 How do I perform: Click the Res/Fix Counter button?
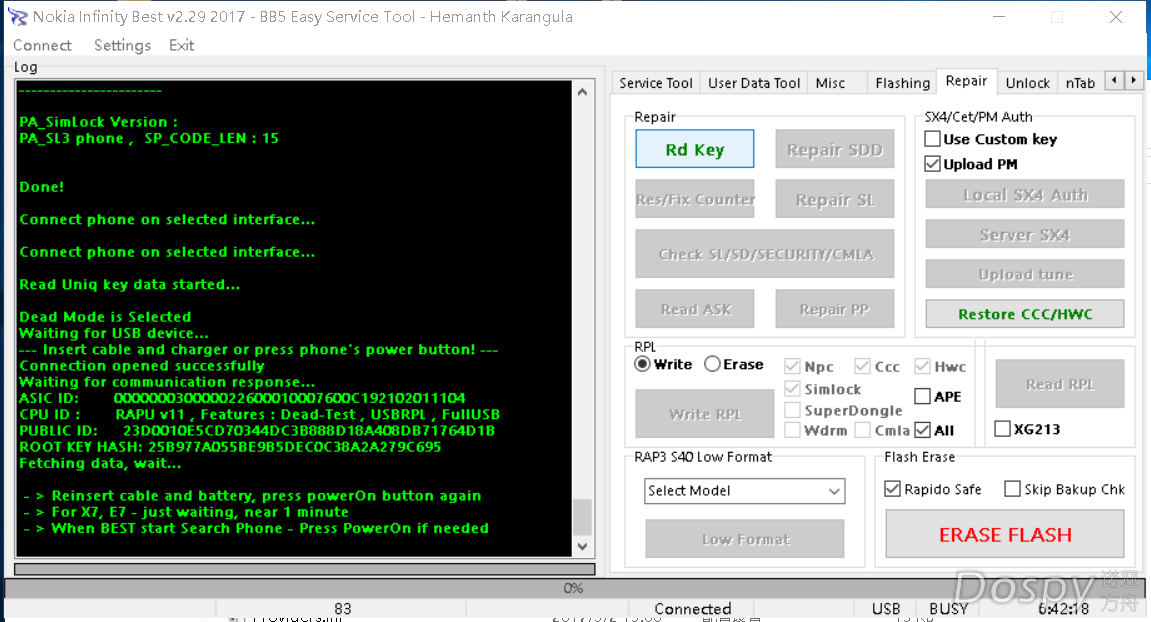point(694,199)
